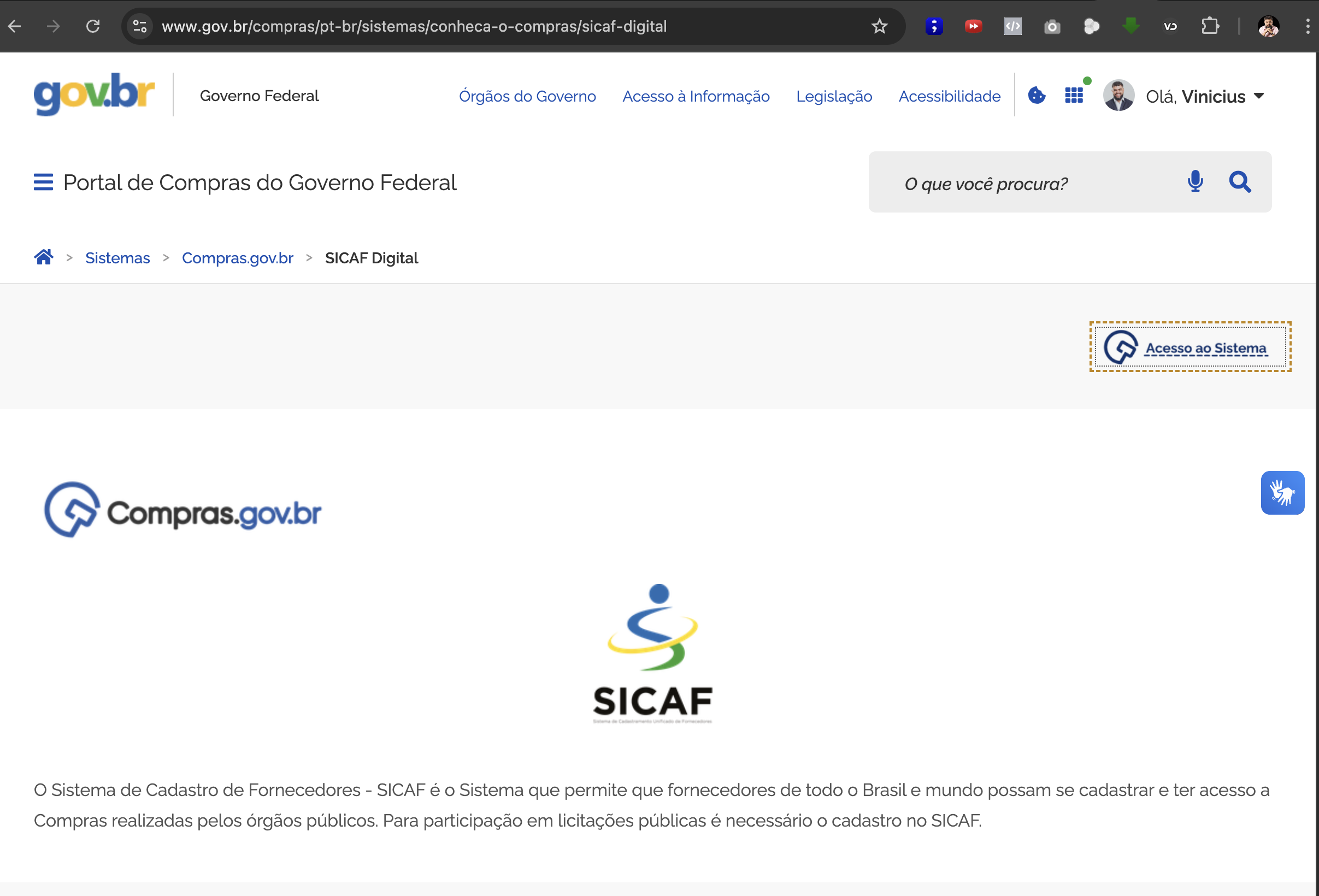Open the gray circles extension icon
The width and height of the screenshot is (1319, 896).
pyautogui.click(x=1091, y=26)
